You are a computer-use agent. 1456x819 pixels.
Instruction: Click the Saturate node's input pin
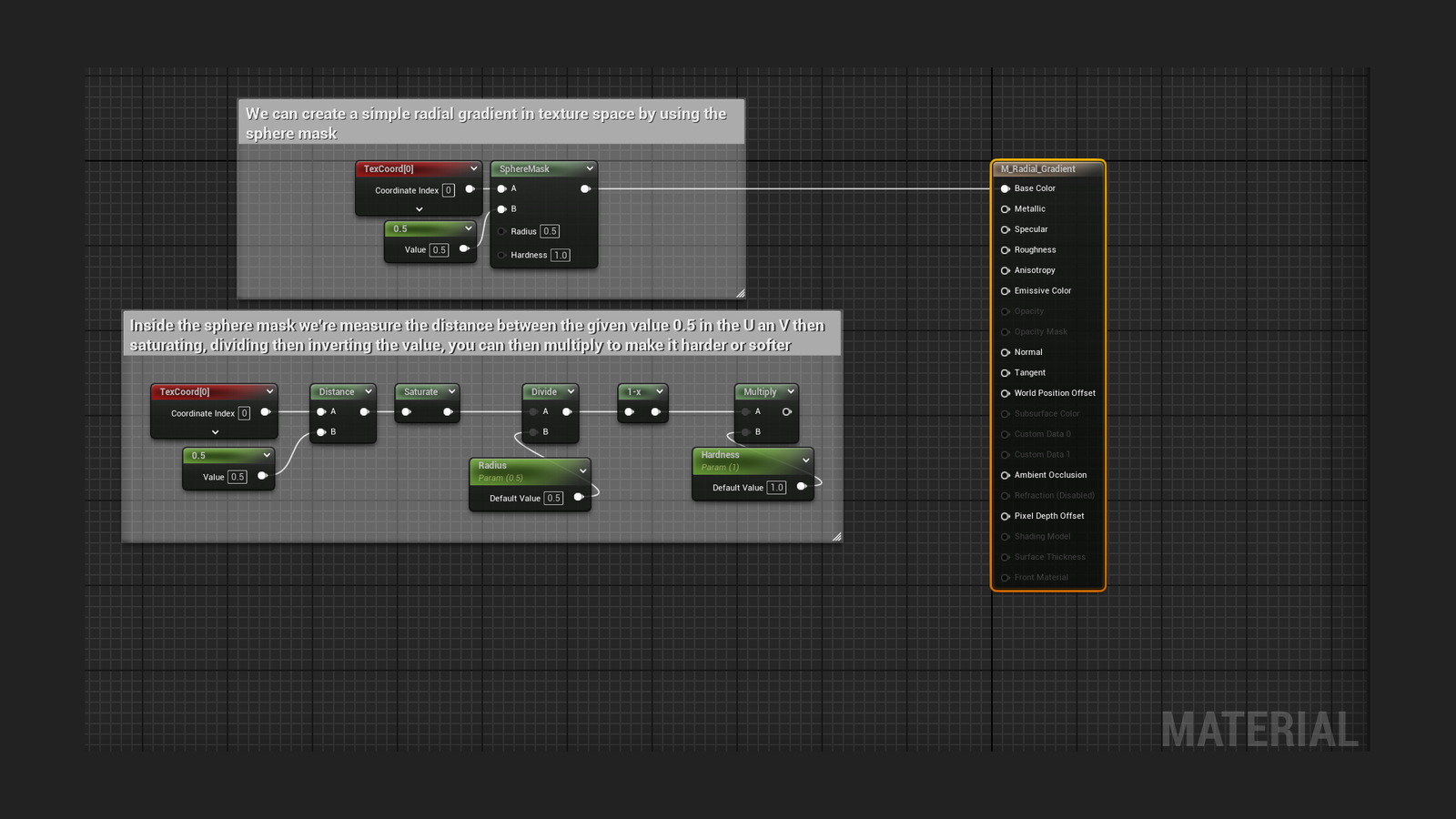click(x=406, y=412)
